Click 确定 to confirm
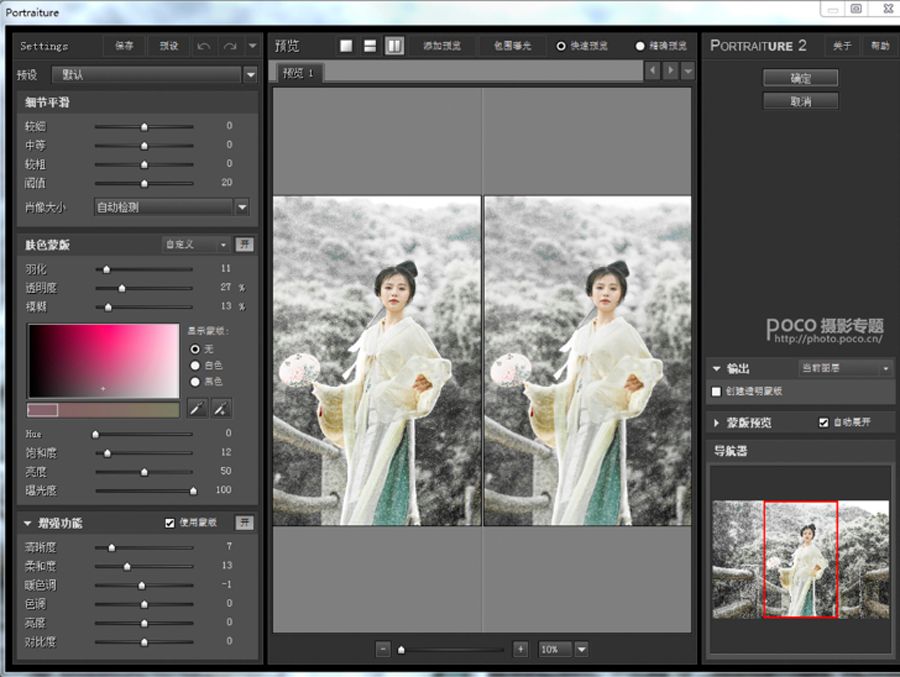 pos(801,78)
